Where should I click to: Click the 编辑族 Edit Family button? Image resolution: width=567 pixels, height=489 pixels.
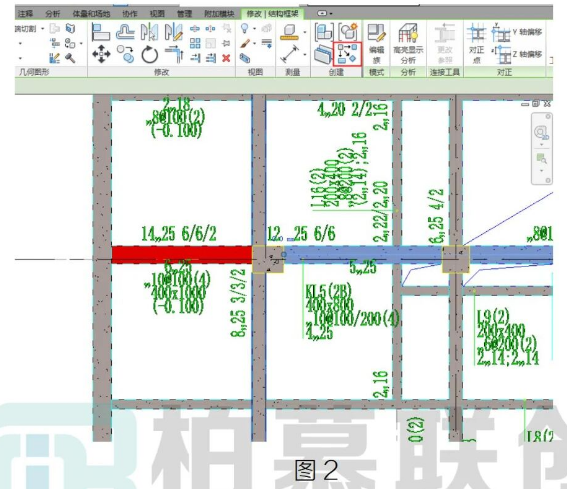coord(376,43)
